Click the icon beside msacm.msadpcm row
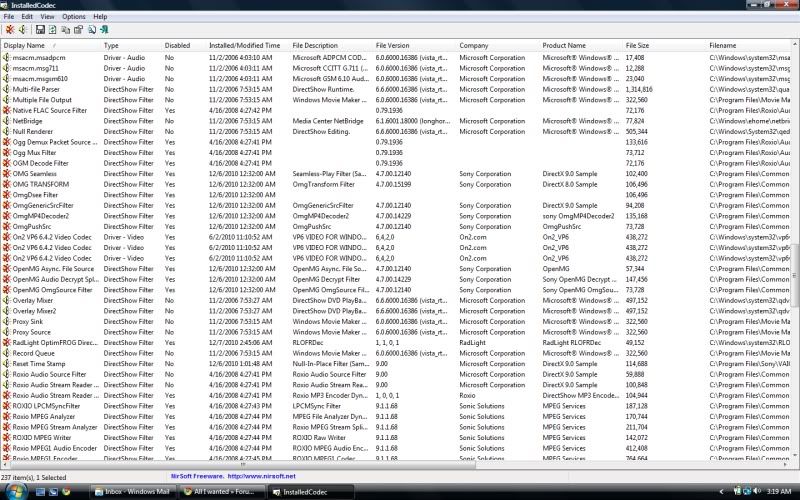Image resolution: width=800 pixels, height=500 pixels. coord(7,58)
